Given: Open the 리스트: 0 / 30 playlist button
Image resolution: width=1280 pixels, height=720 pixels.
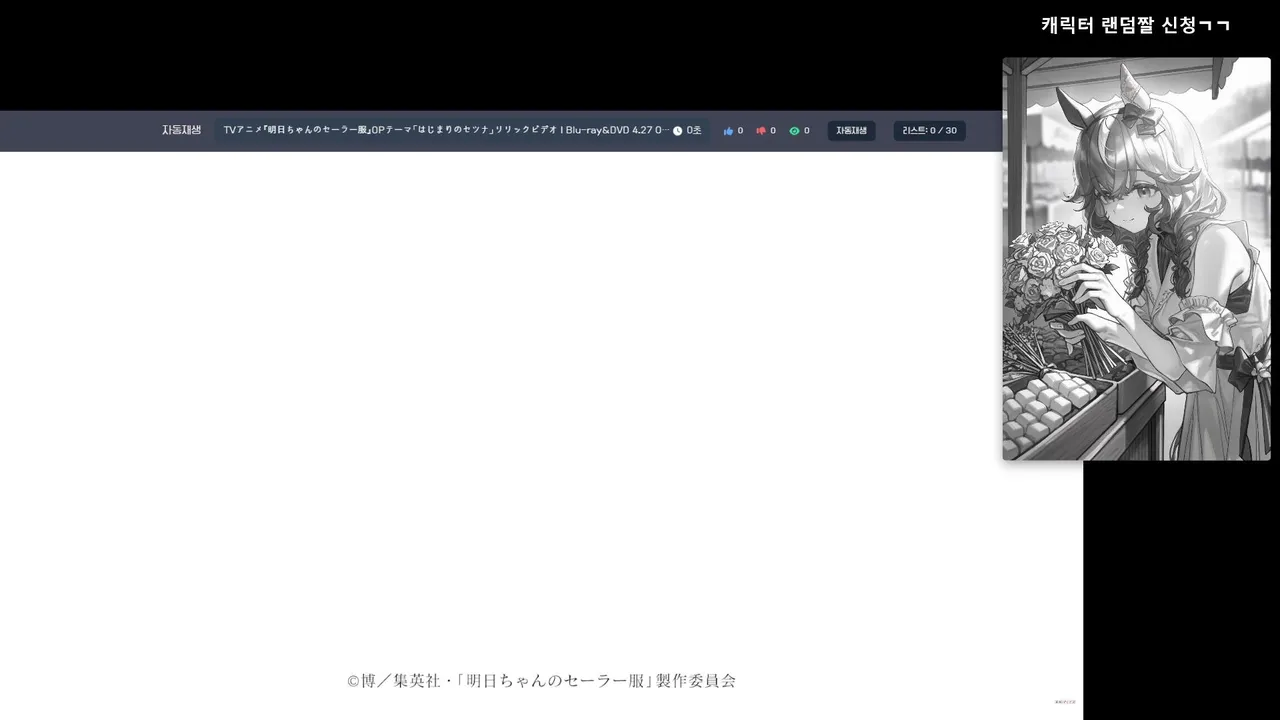Looking at the screenshot, I should pyautogui.click(x=929, y=131).
